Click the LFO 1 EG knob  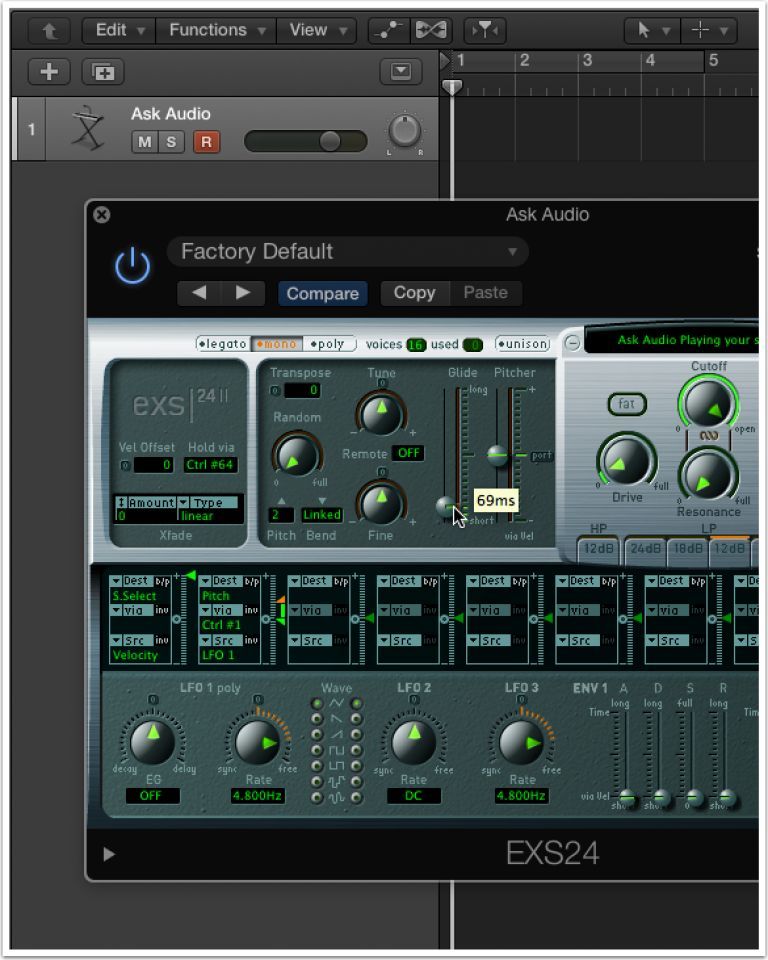click(x=152, y=741)
